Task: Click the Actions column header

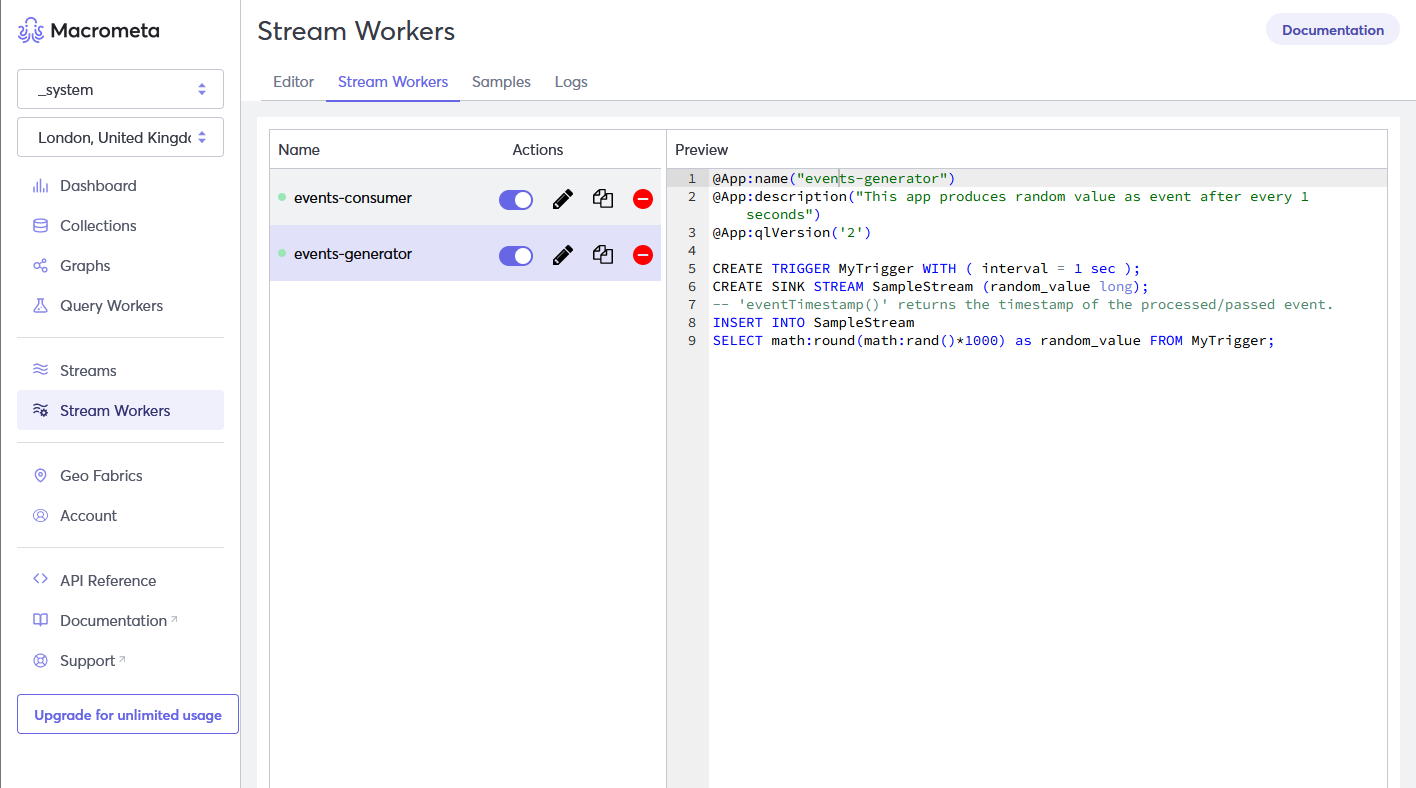Action: pos(538,150)
